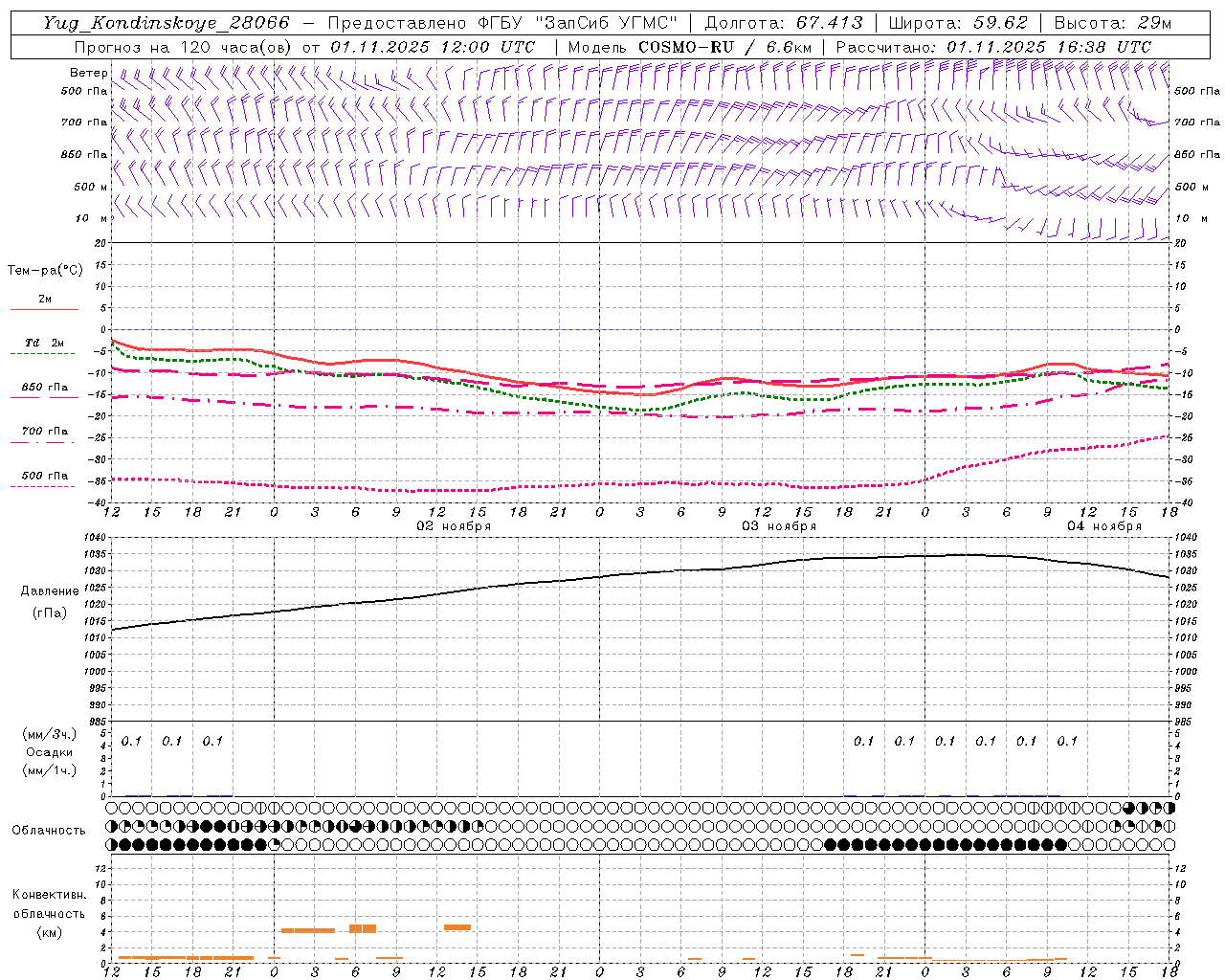The image size is (1225, 980).
Task: Click the 1040 pressure axis value on left
Action: (97, 538)
